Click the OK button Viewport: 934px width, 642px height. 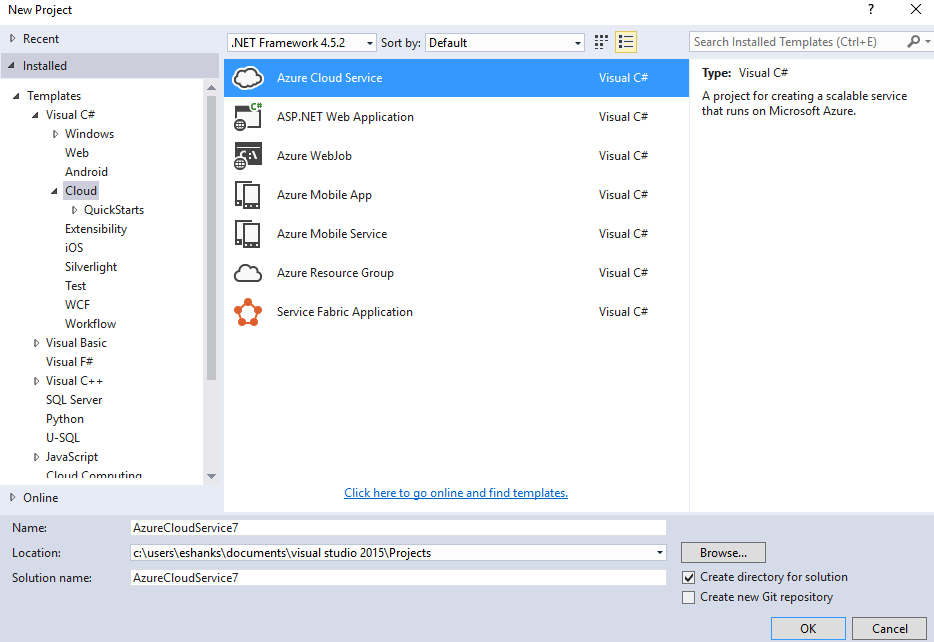(808, 629)
